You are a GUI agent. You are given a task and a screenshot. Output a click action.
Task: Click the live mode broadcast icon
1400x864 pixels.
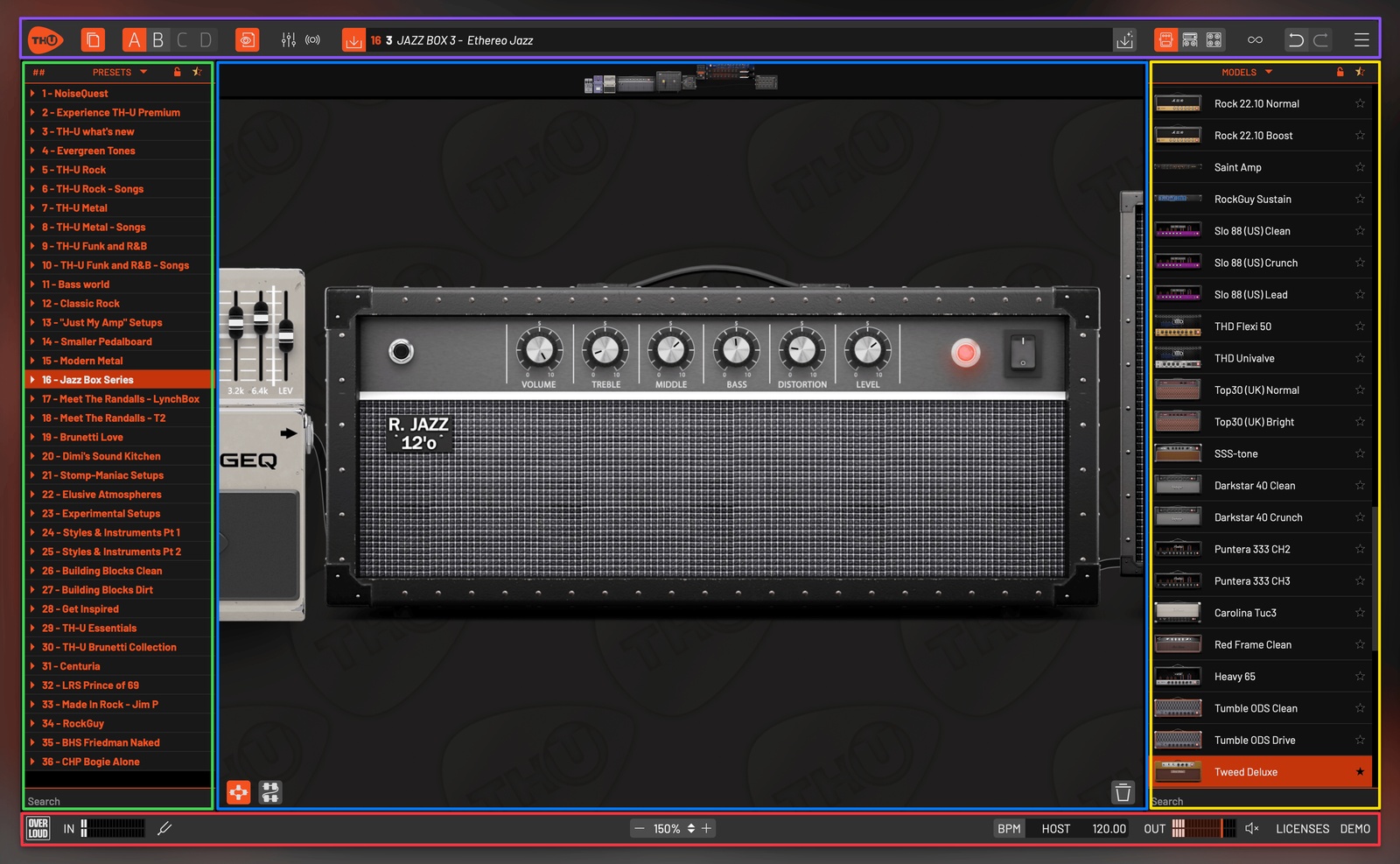click(312, 40)
